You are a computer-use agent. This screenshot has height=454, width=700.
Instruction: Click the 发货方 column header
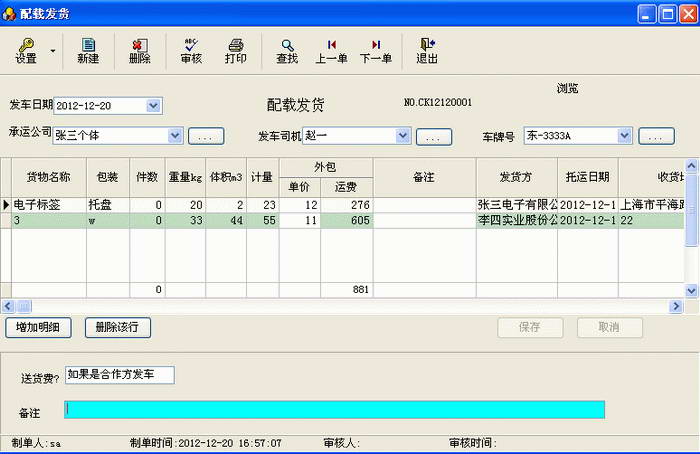(x=516, y=177)
